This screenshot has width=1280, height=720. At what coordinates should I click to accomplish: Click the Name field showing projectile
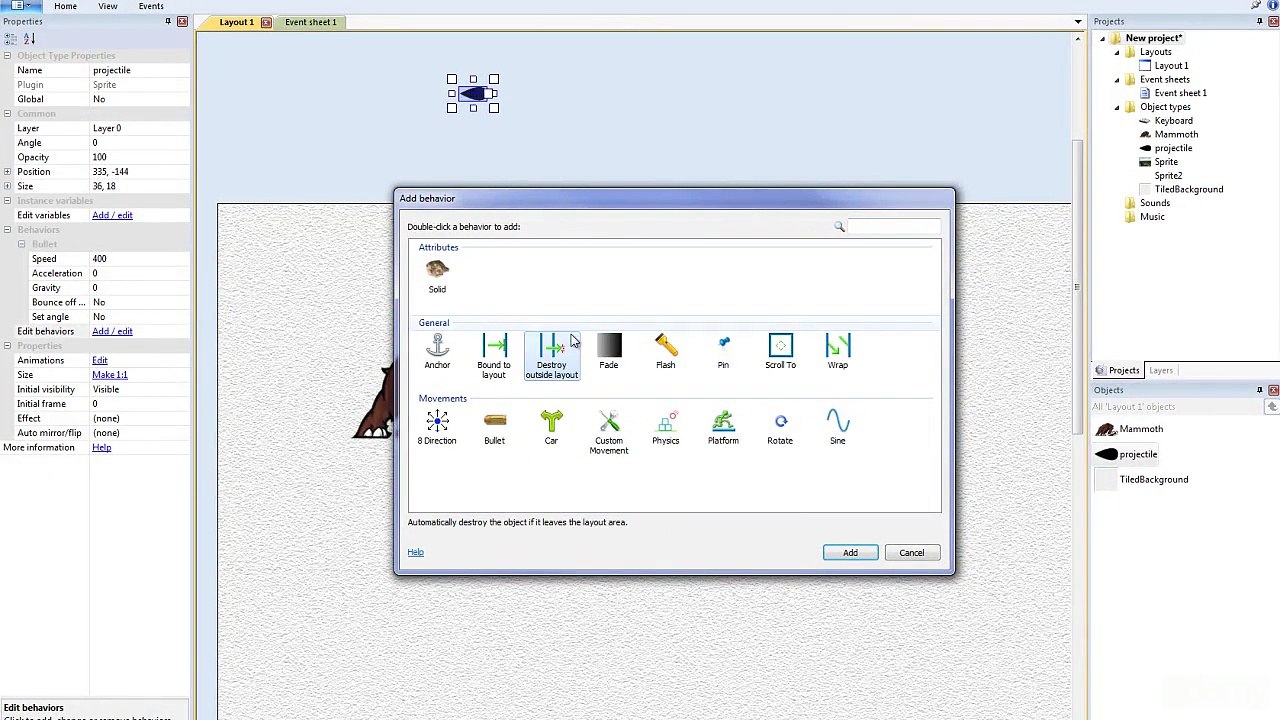140,71
